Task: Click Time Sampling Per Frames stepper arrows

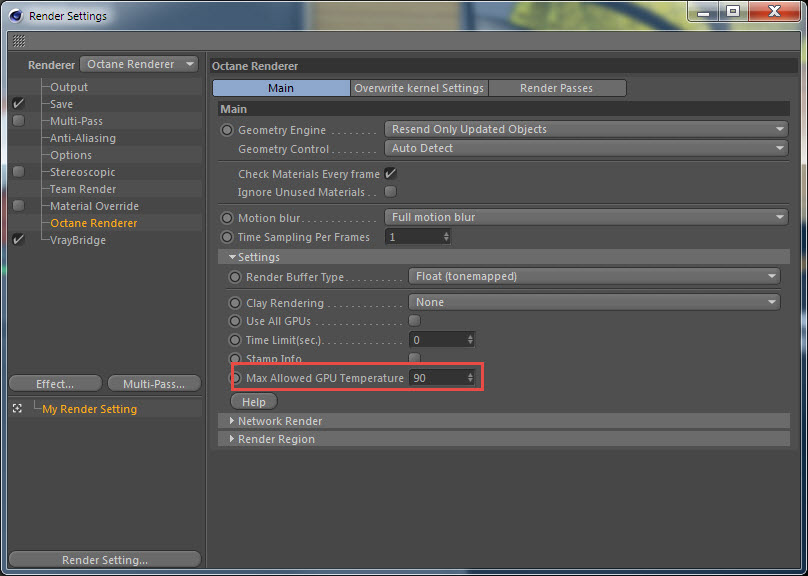Action: point(446,237)
